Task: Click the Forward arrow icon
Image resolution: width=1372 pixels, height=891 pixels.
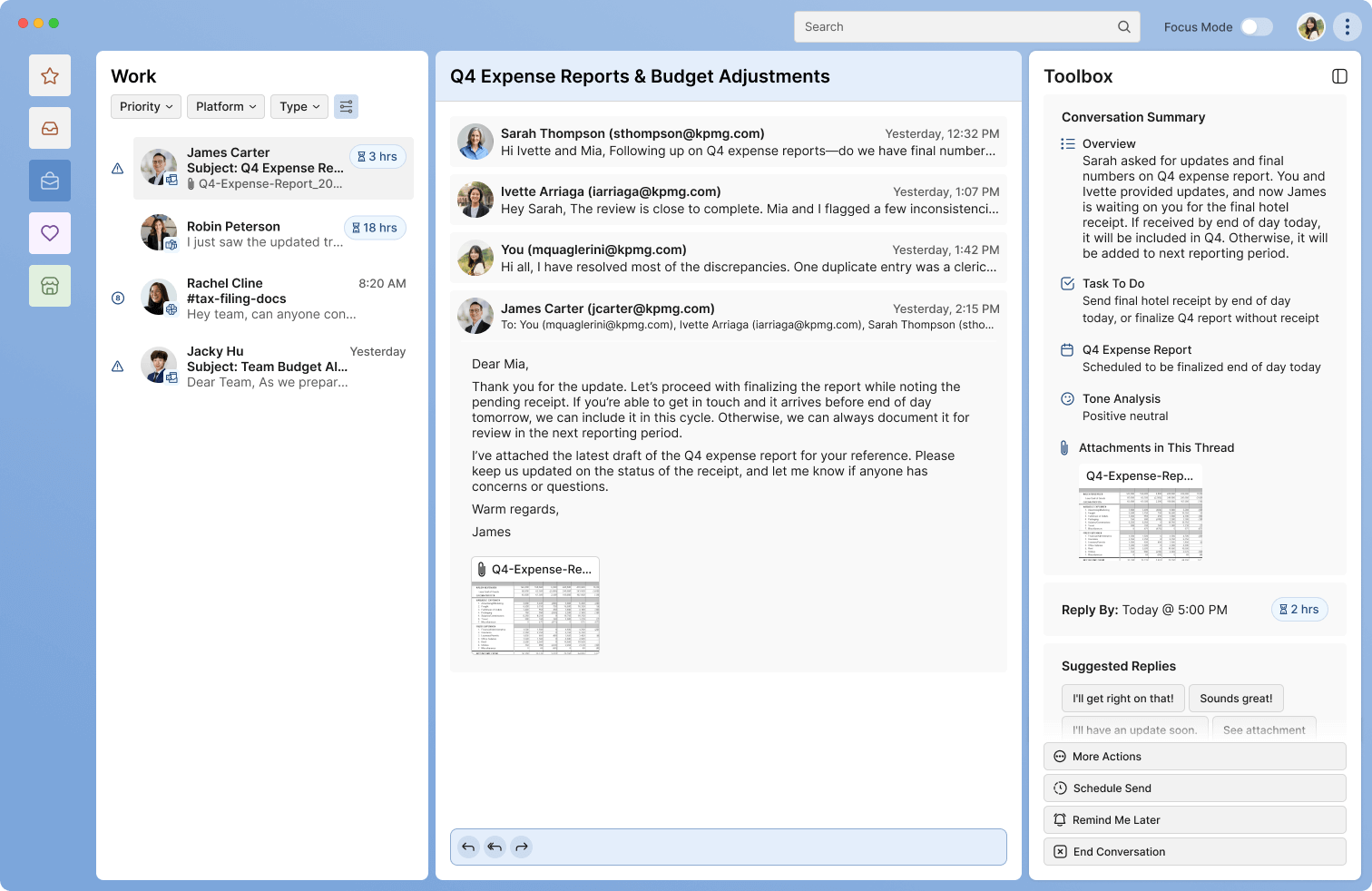Action: [x=521, y=847]
